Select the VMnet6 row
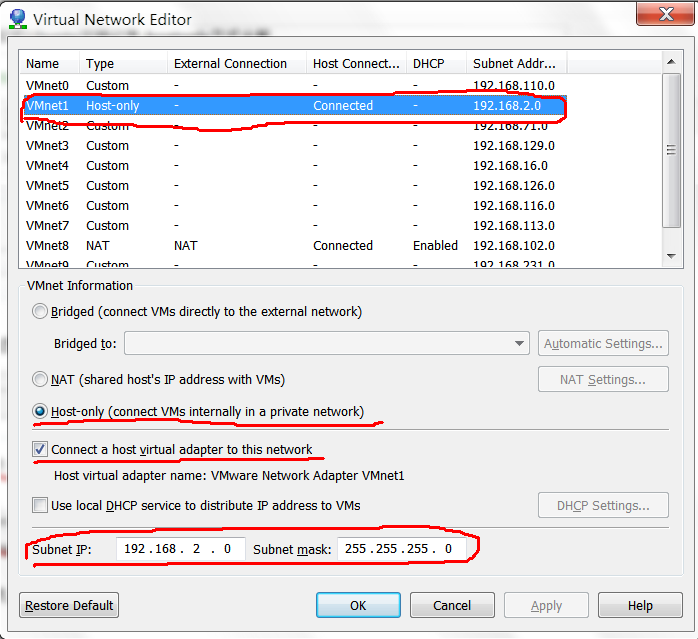Image resolution: width=698 pixels, height=639 pixels. point(293,206)
